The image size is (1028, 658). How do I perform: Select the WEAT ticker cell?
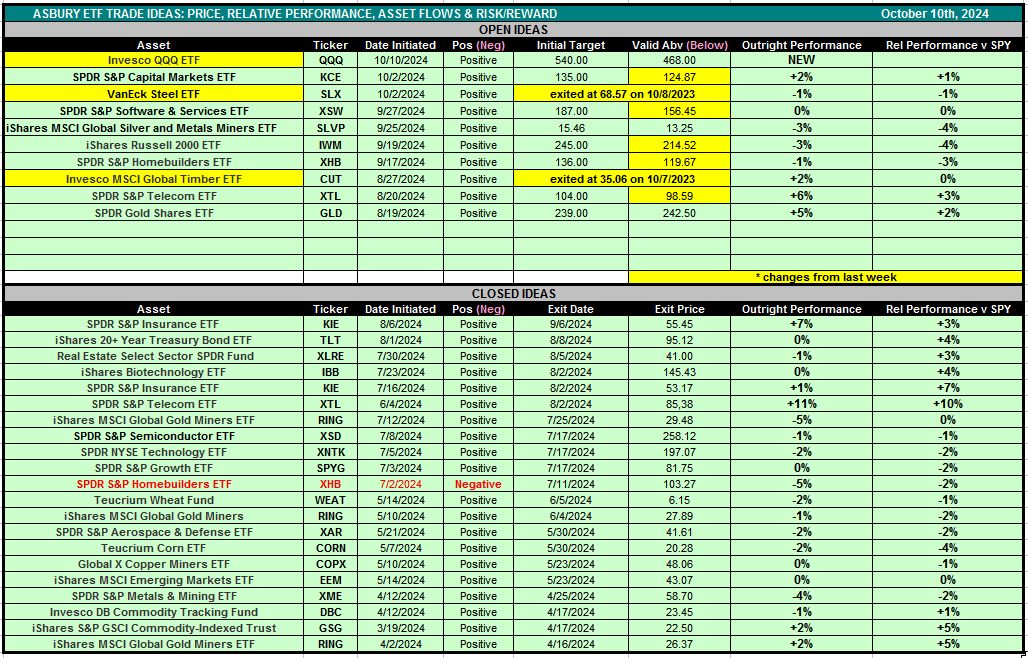point(330,500)
